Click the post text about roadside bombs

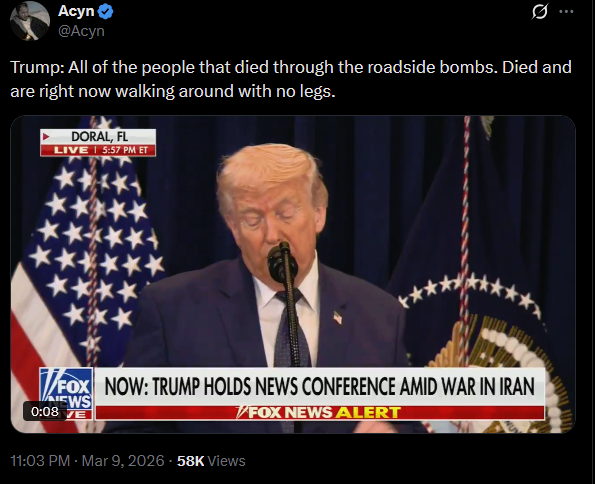pyautogui.click(x=291, y=79)
